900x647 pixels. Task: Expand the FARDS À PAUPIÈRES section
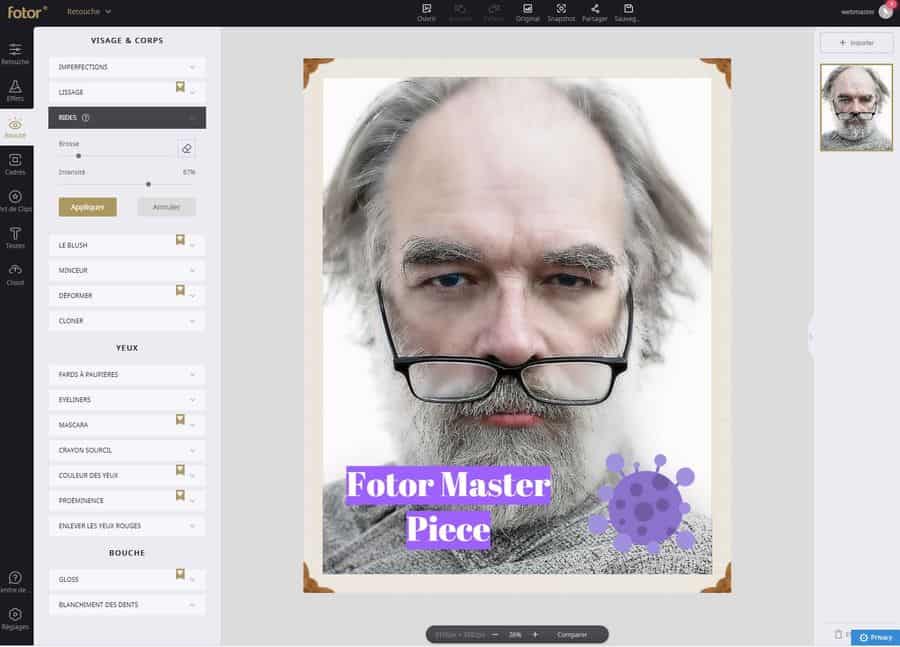point(126,374)
